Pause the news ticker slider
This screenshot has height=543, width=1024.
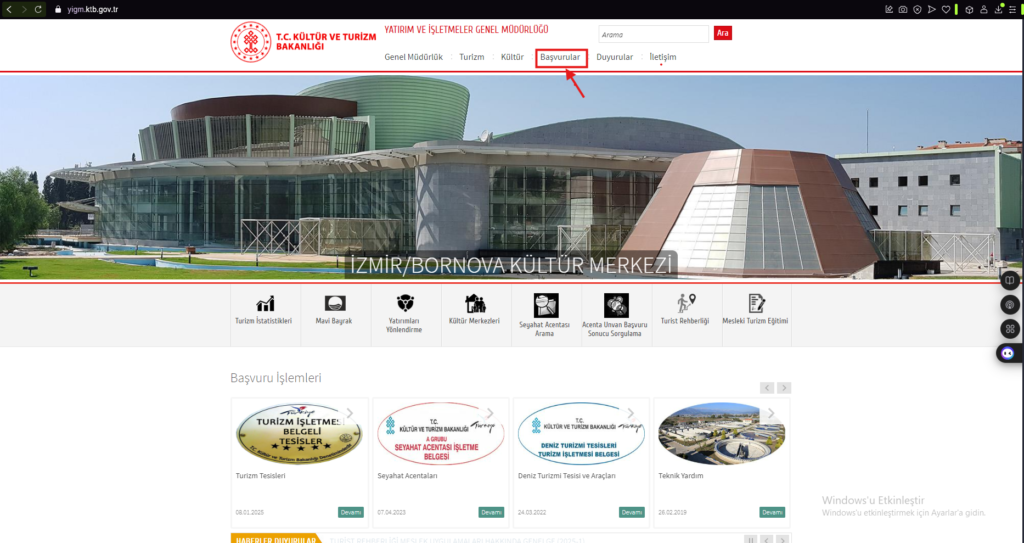[x=750, y=540]
